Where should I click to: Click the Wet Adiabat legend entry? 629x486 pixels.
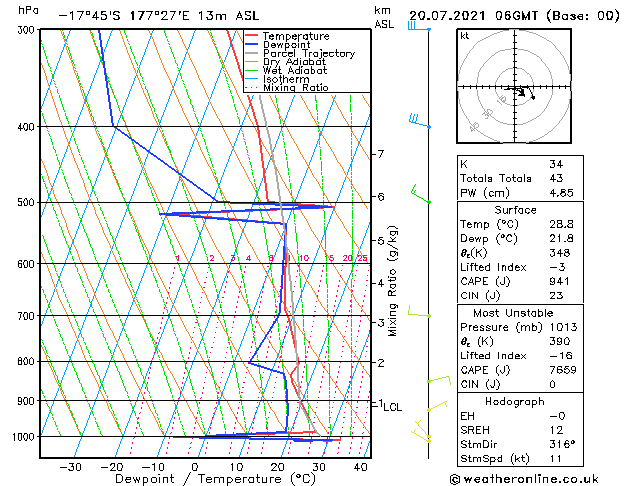[x=294, y=71]
